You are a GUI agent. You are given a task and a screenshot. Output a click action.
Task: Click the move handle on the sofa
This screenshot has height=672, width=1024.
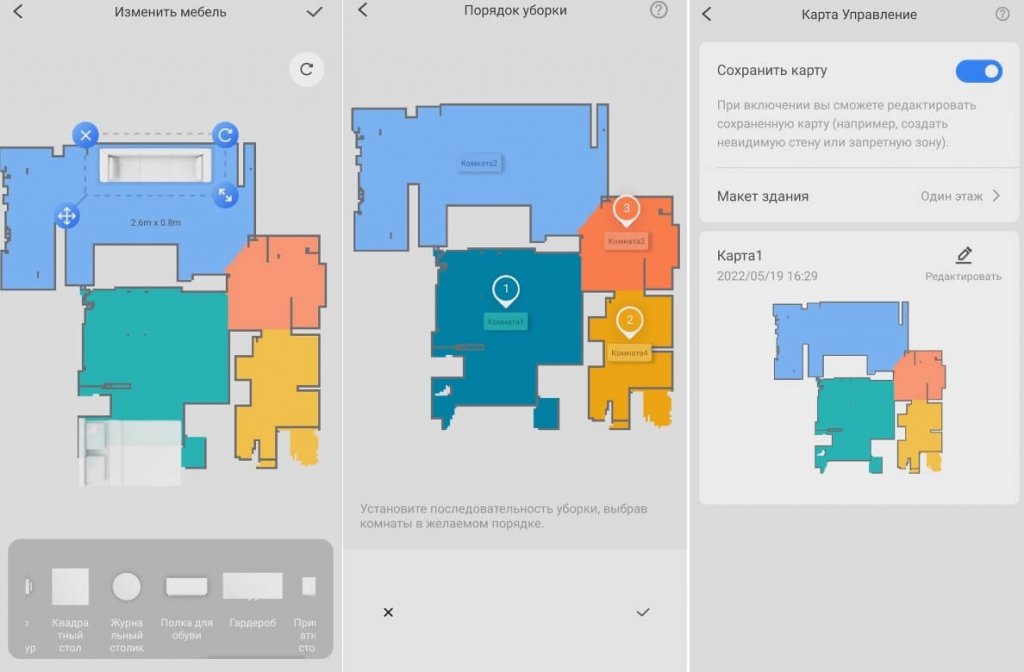67,215
